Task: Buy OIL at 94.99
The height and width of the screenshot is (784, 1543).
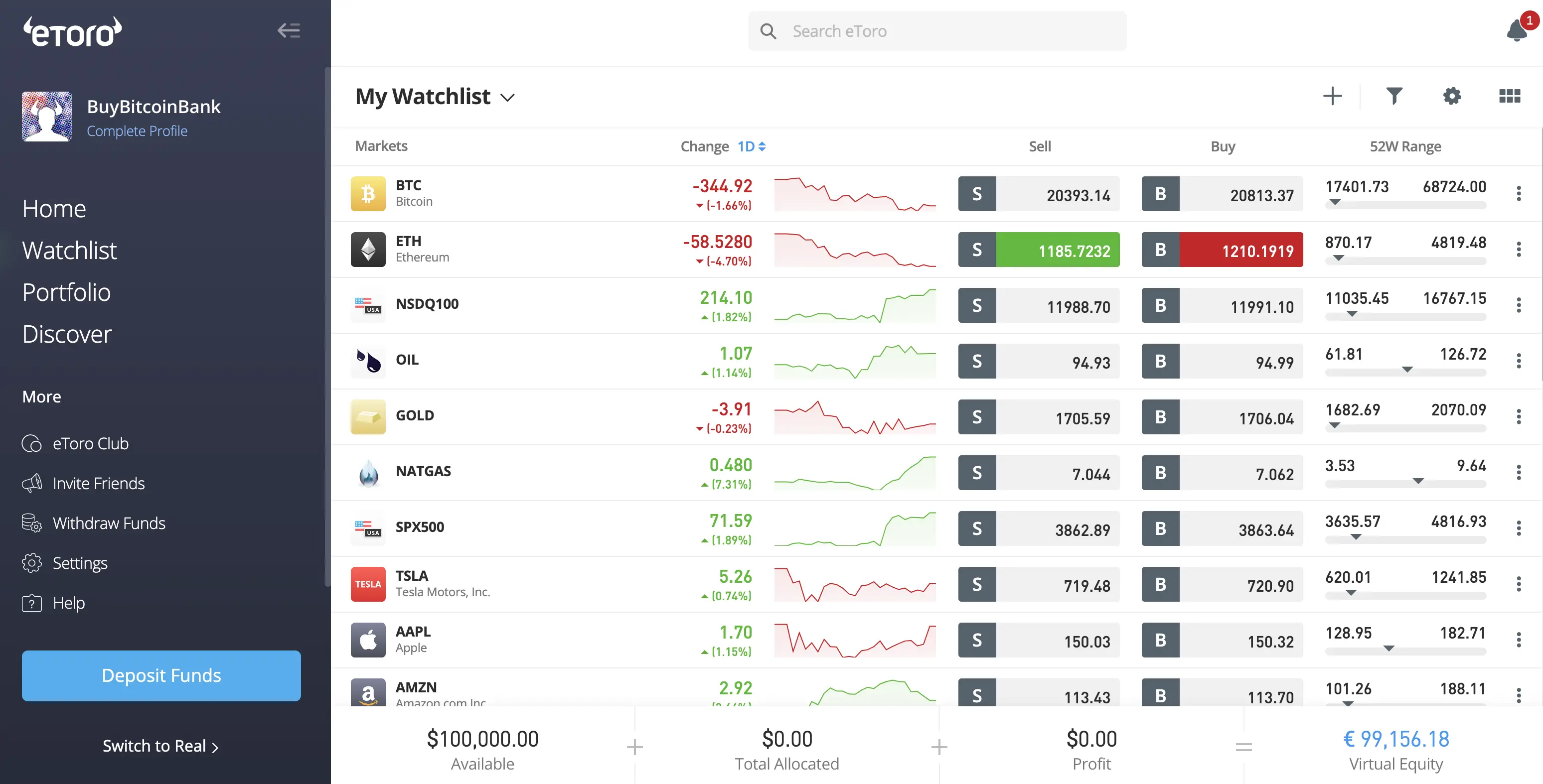Action: pos(1222,360)
